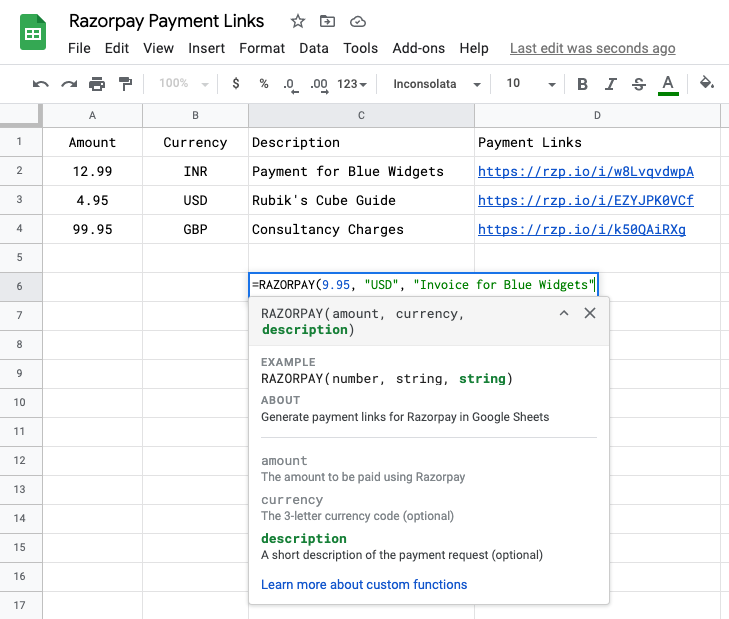Select row 1 header

19,141
